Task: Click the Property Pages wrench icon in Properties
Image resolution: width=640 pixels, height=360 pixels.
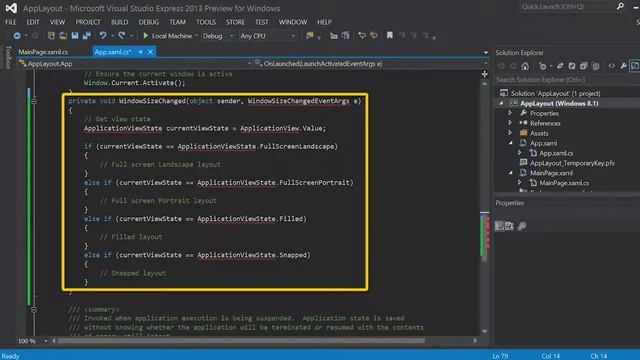Action: coord(522,226)
